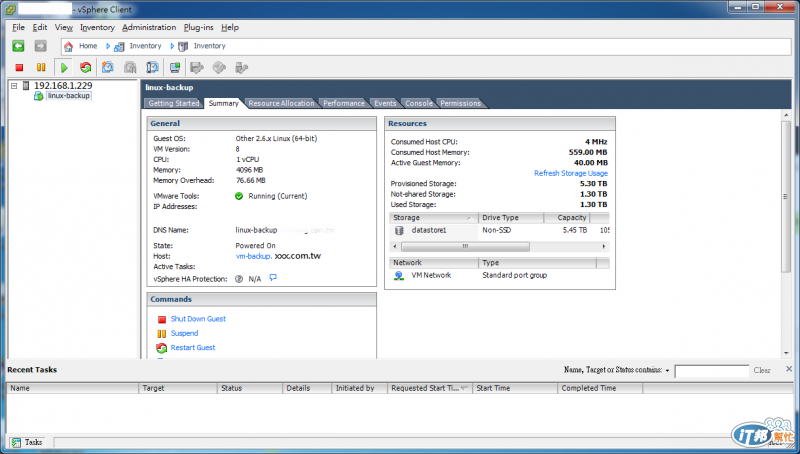This screenshot has height=454, width=800.
Task: Click the orange Suspend toolbar icon
Action: (x=41, y=67)
